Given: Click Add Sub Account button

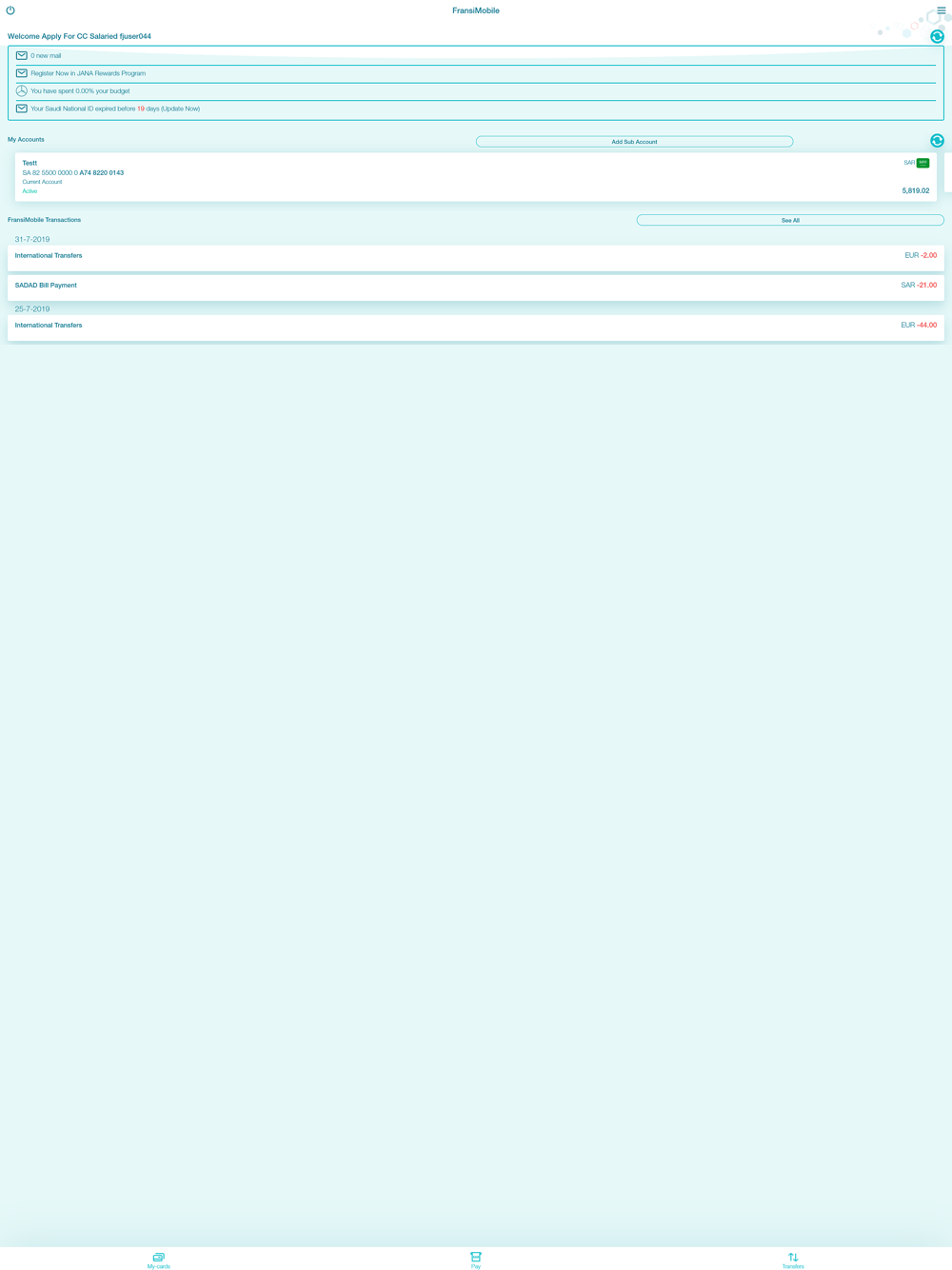Looking at the screenshot, I should (x=634, y=142).
